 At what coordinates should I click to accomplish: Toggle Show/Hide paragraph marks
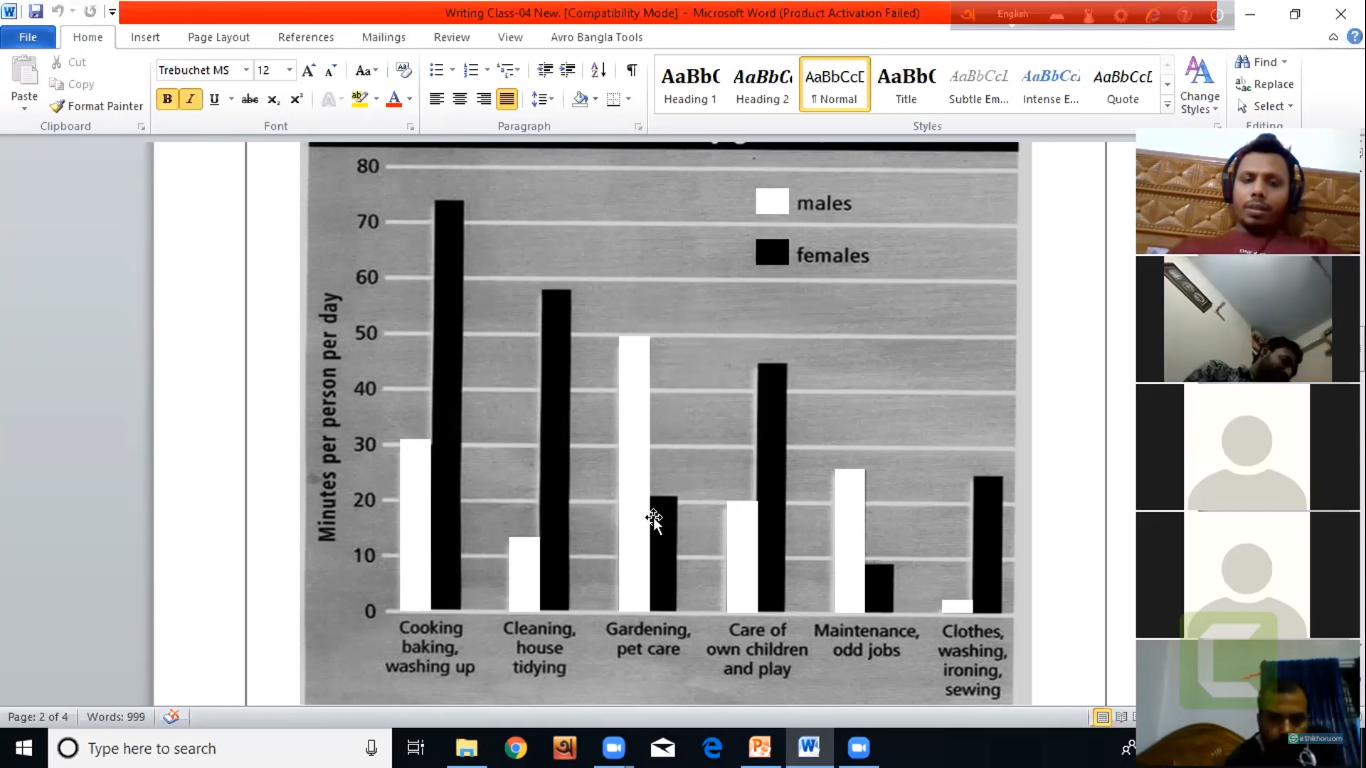[631, 70]
